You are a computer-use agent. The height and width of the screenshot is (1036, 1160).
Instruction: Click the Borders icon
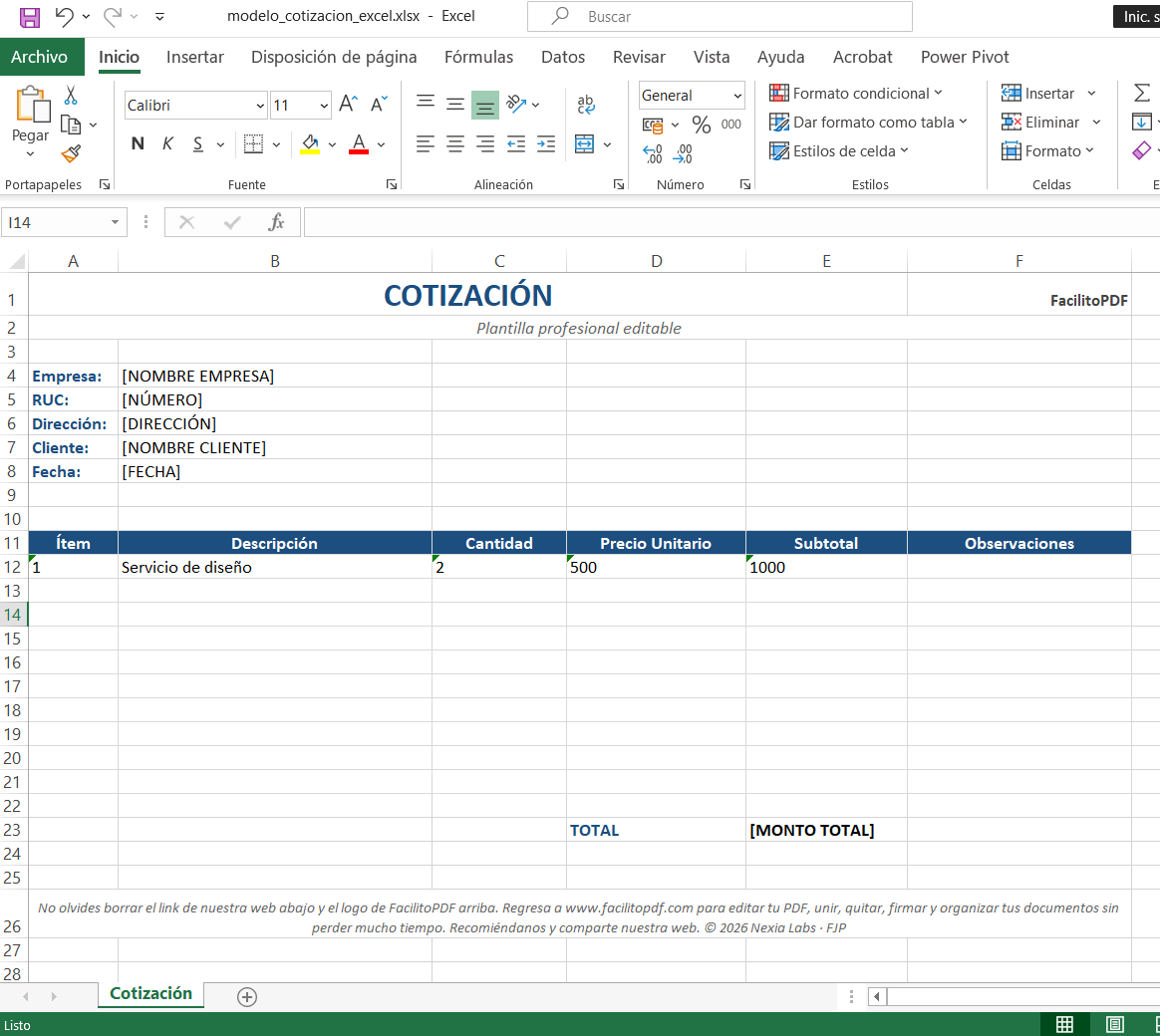click(x=254, y=144)
